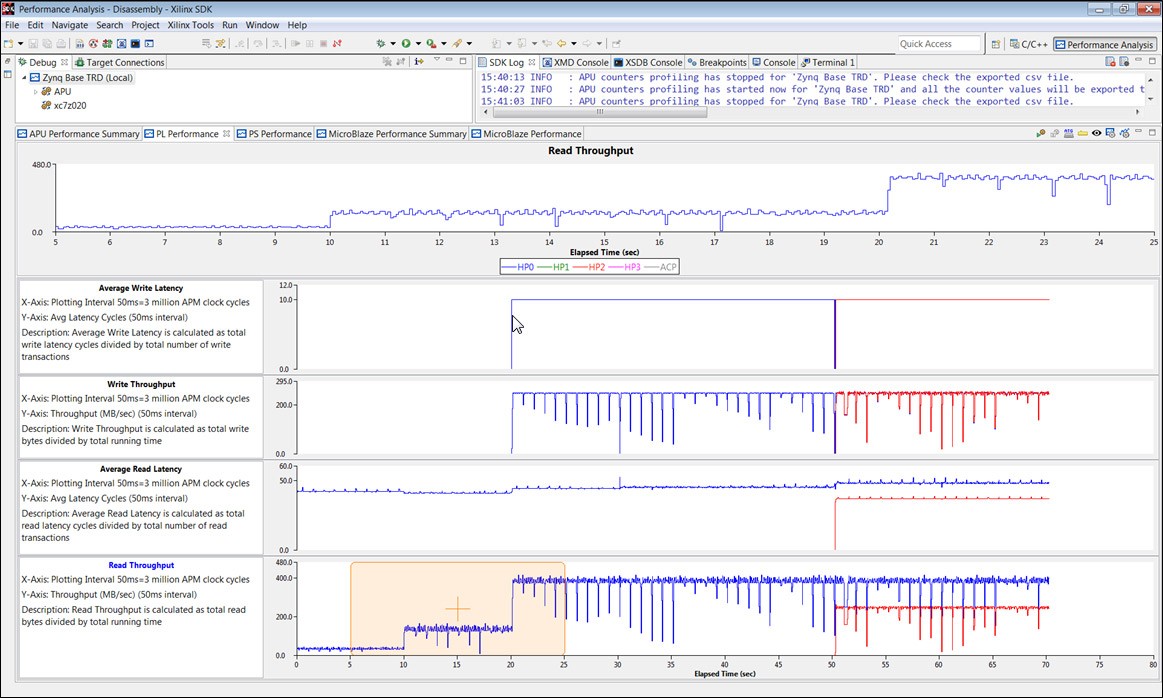Click the red Terminate square in the toolbar
The height and width of the screenshot is (698, 1163).
point(323,44)
